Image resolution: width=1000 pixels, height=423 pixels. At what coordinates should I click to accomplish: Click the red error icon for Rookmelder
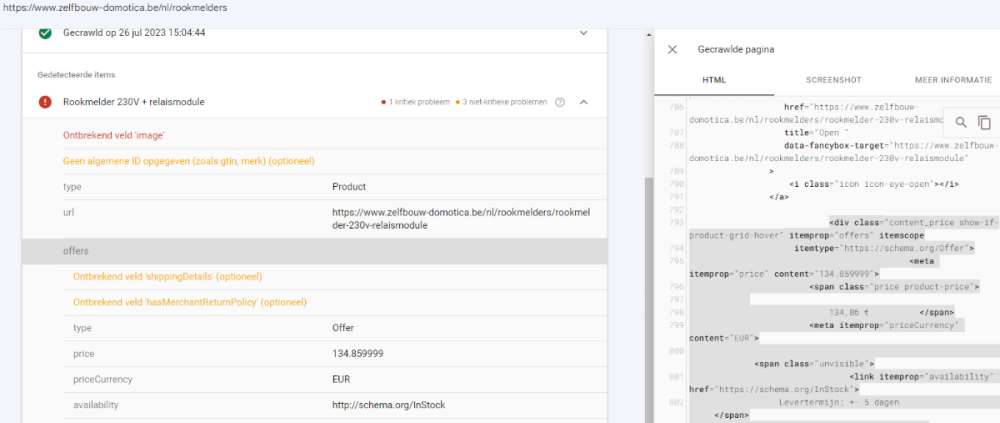[45, 102]
